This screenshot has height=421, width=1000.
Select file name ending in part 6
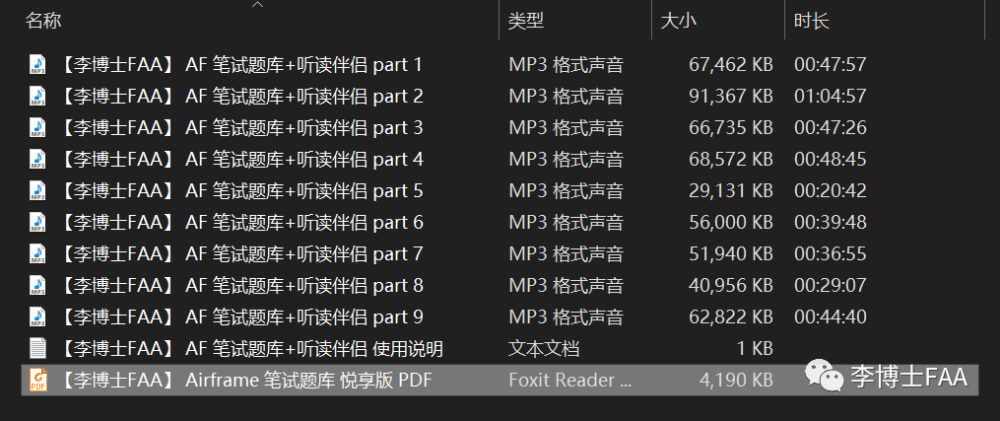pyautogui.click(x=242, y=222)
